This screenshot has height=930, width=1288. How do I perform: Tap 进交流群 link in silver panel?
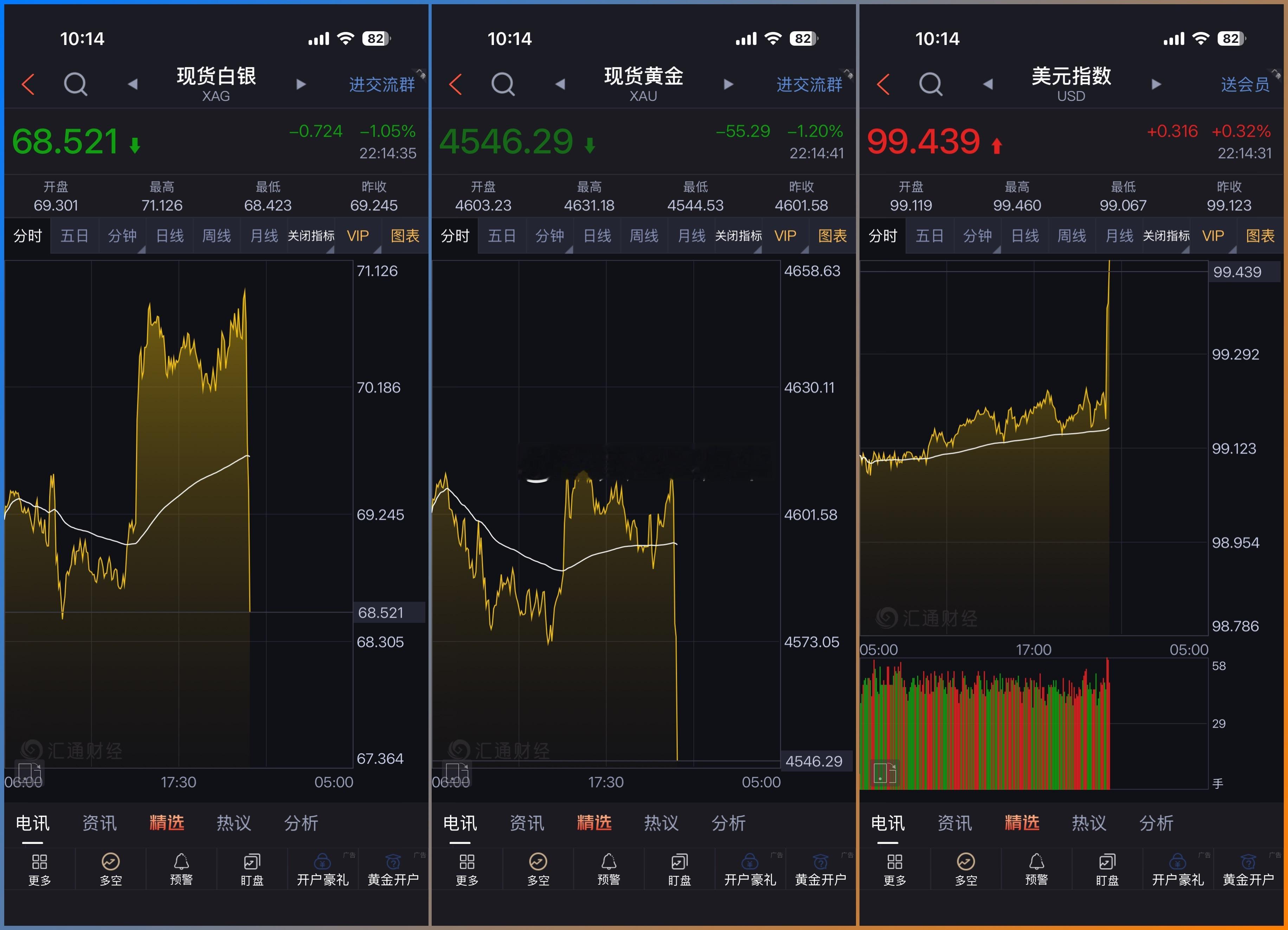[382, 85]
